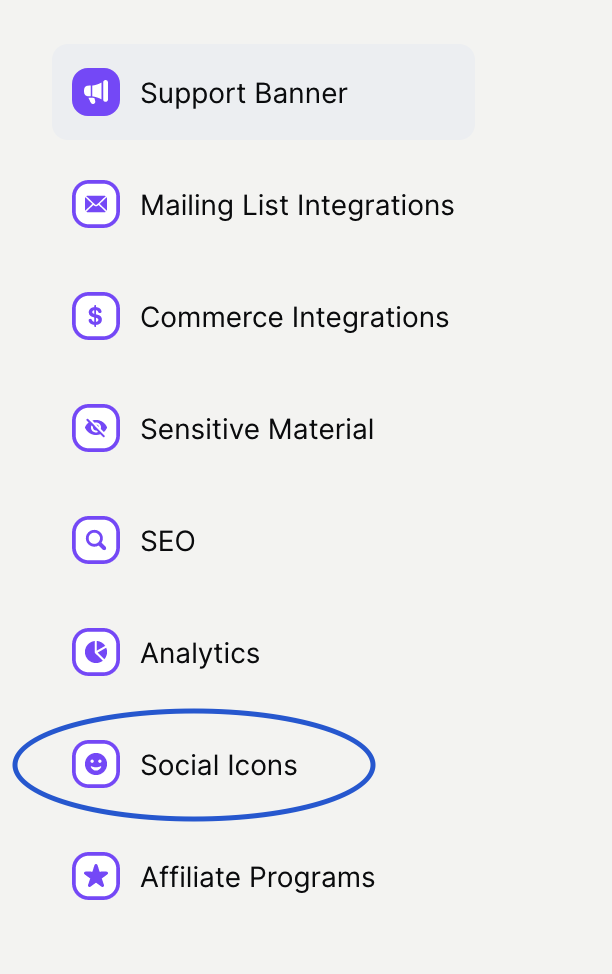Image resolution: width=612 pixels, height=974 pixels.
Task: Click the word Material in Sensitive Material
Action: click(x=321, y=429)
